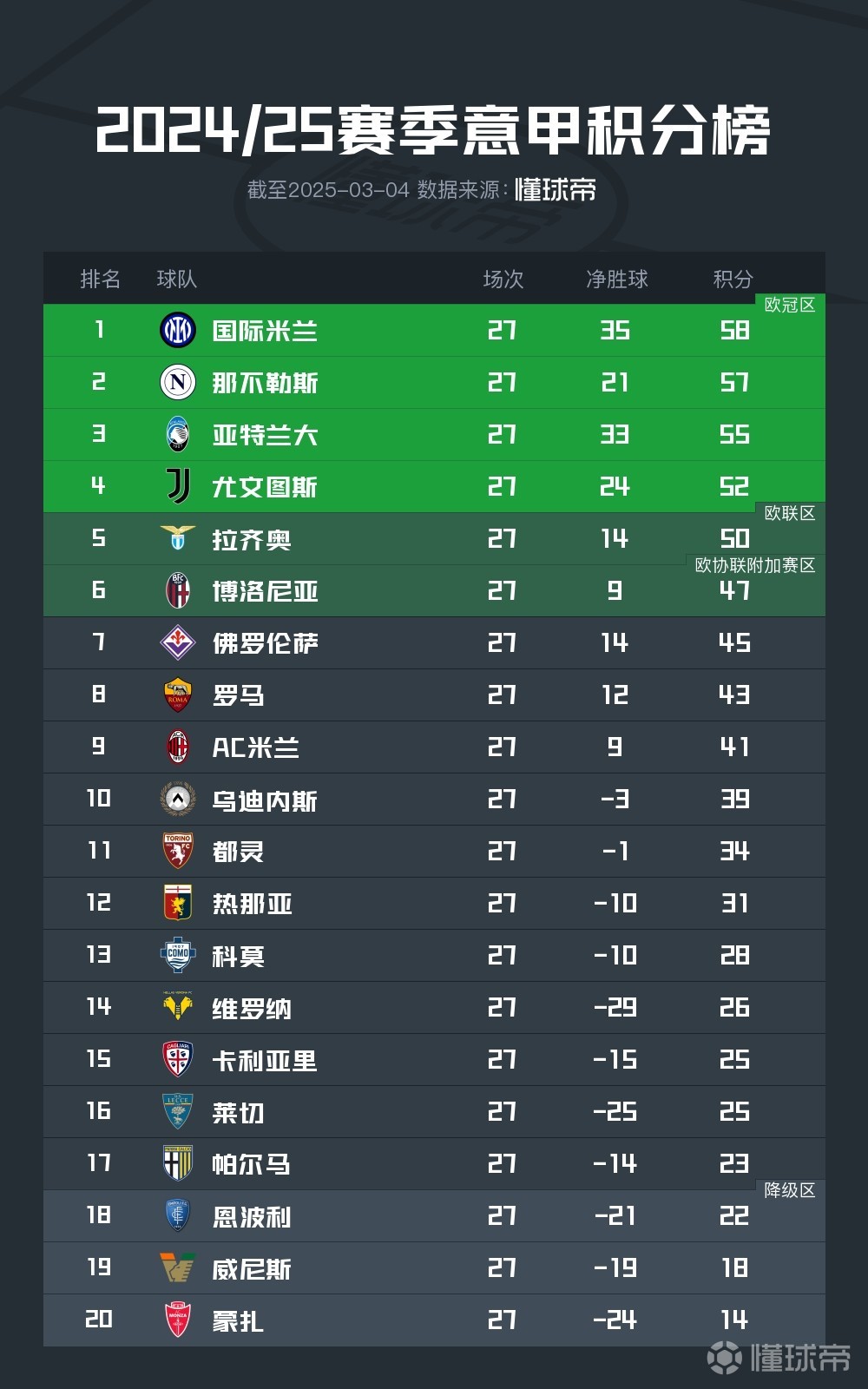Open the 懂球帝 data source link
Screen dimensions: 868x1389
tap(556, 189)
